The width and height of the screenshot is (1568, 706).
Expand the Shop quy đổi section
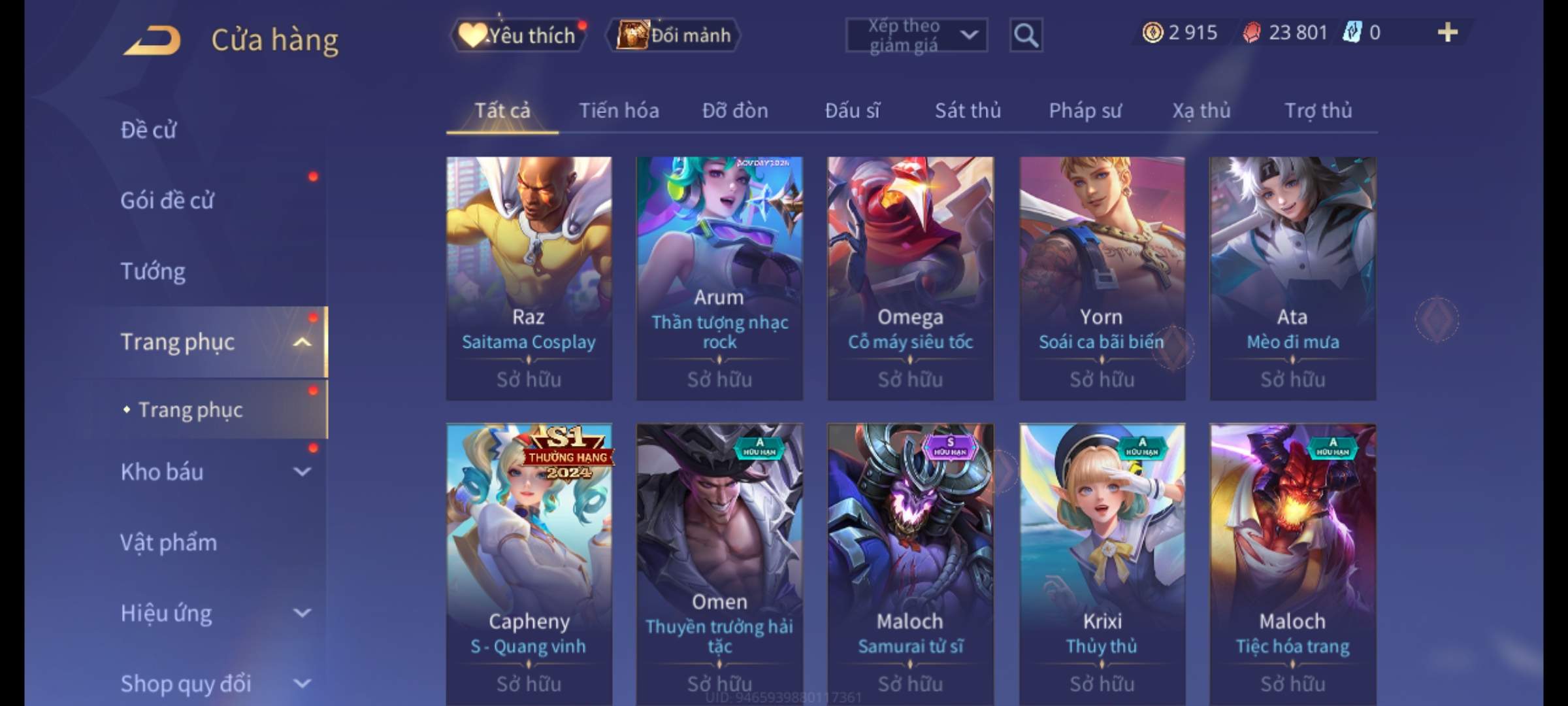[x=302, y=683]
